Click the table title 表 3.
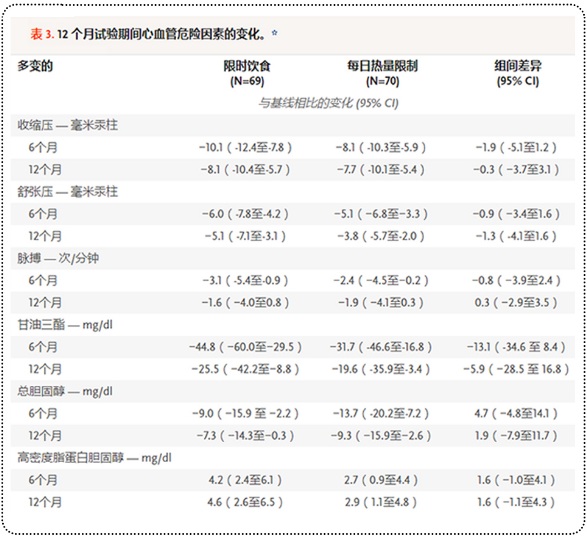Image resolution: width=587 pixels, height=536 pixels. point(42,34)
